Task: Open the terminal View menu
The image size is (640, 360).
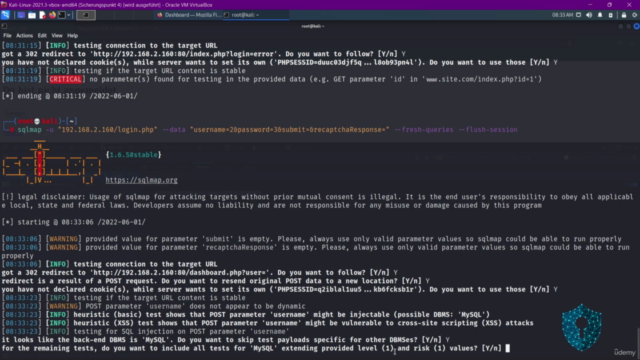Action: (57, 36)
